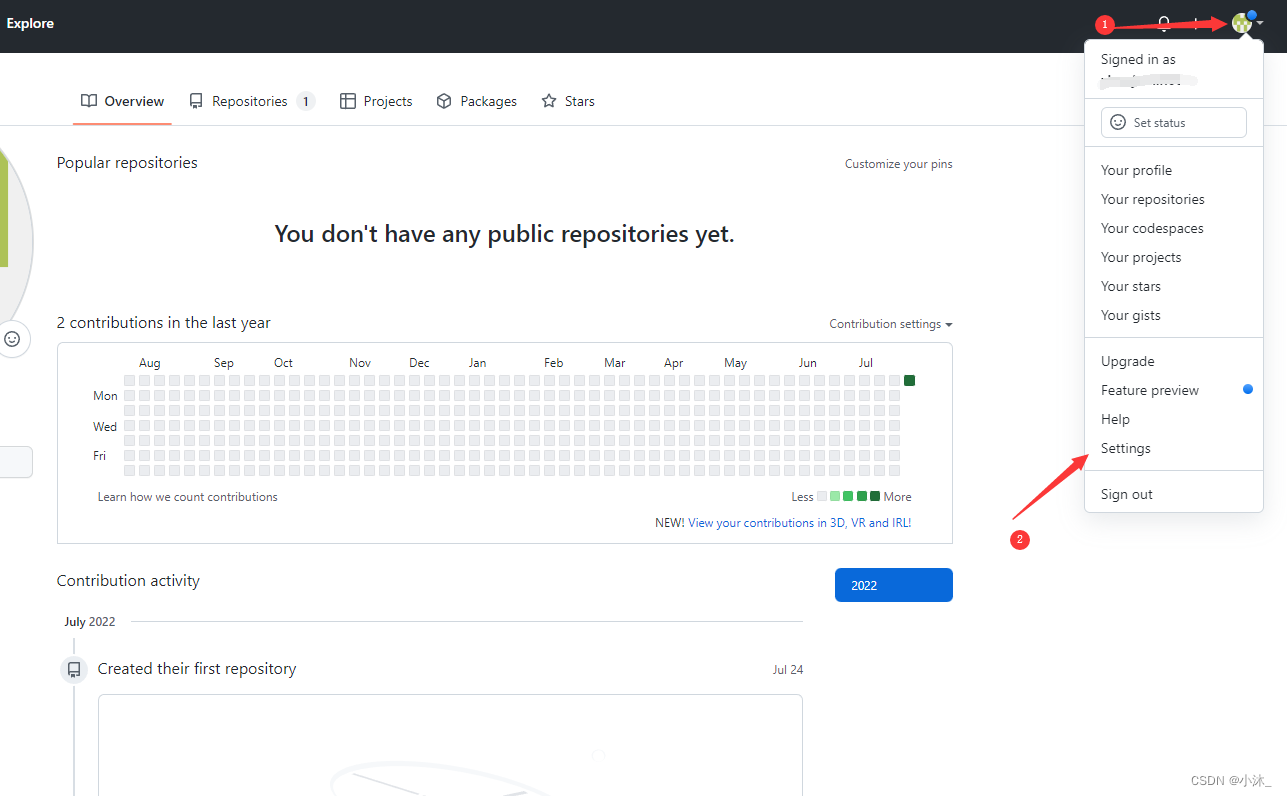Click the "2 contributions in the last year" text
Screen dimensions: 1287x796
(164, 323)
